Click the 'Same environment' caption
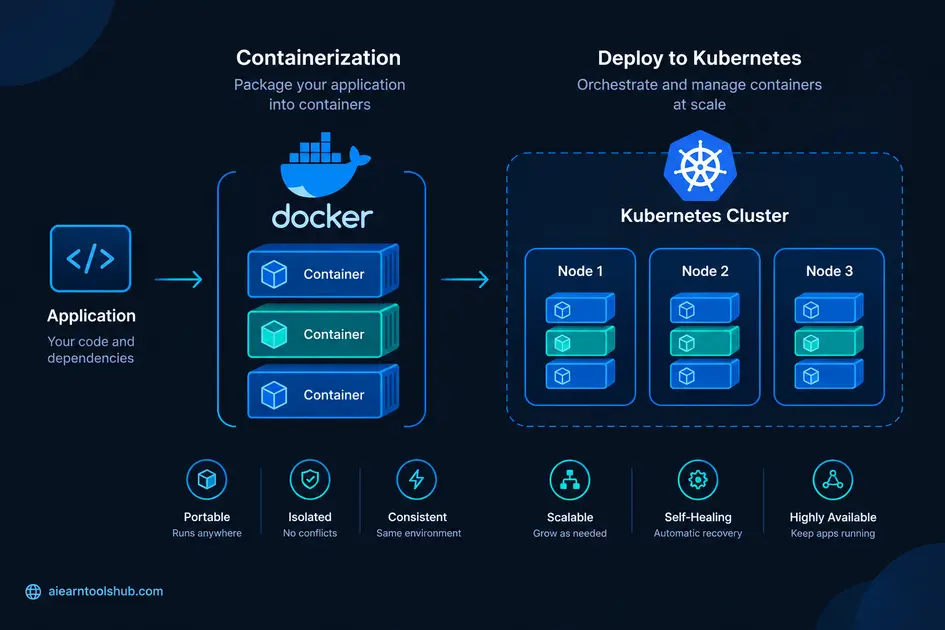The width and height of the screenshot is (945, 630). coord(418,533)
